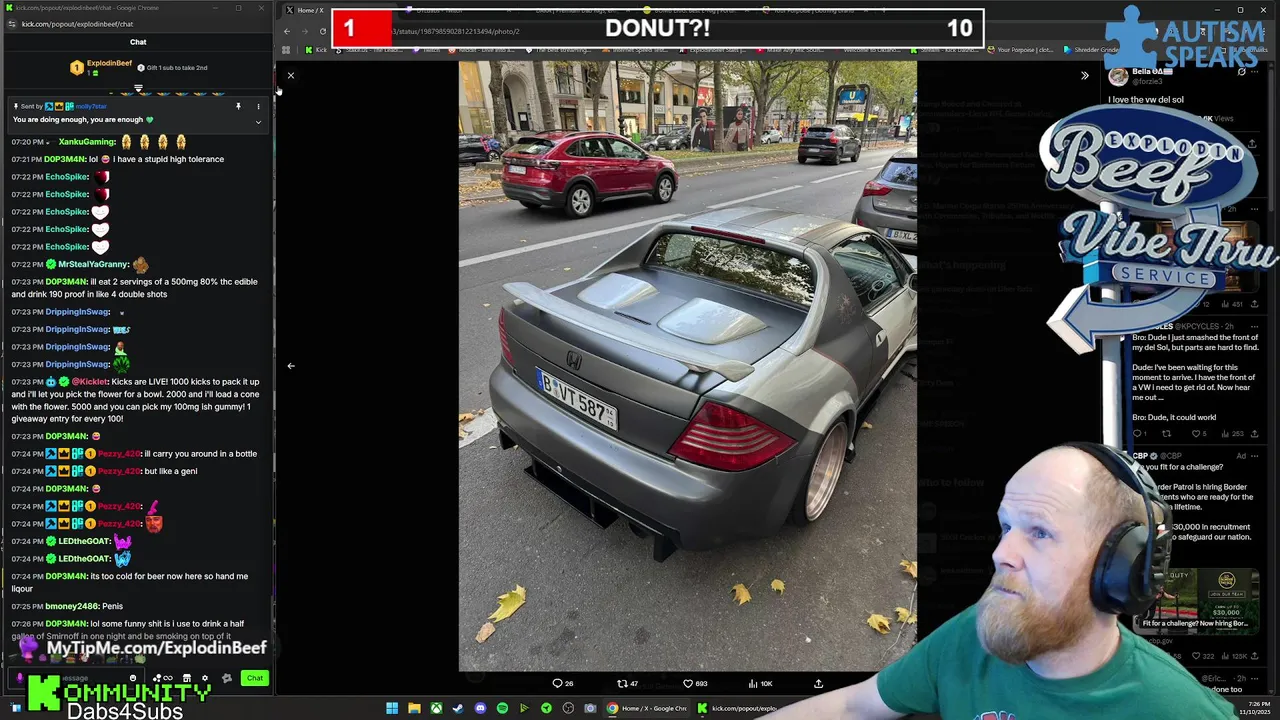Click Gift 1 sub to take 2nd
The height and width of the screenshot is (720, 1280).
tap(177, 68)
